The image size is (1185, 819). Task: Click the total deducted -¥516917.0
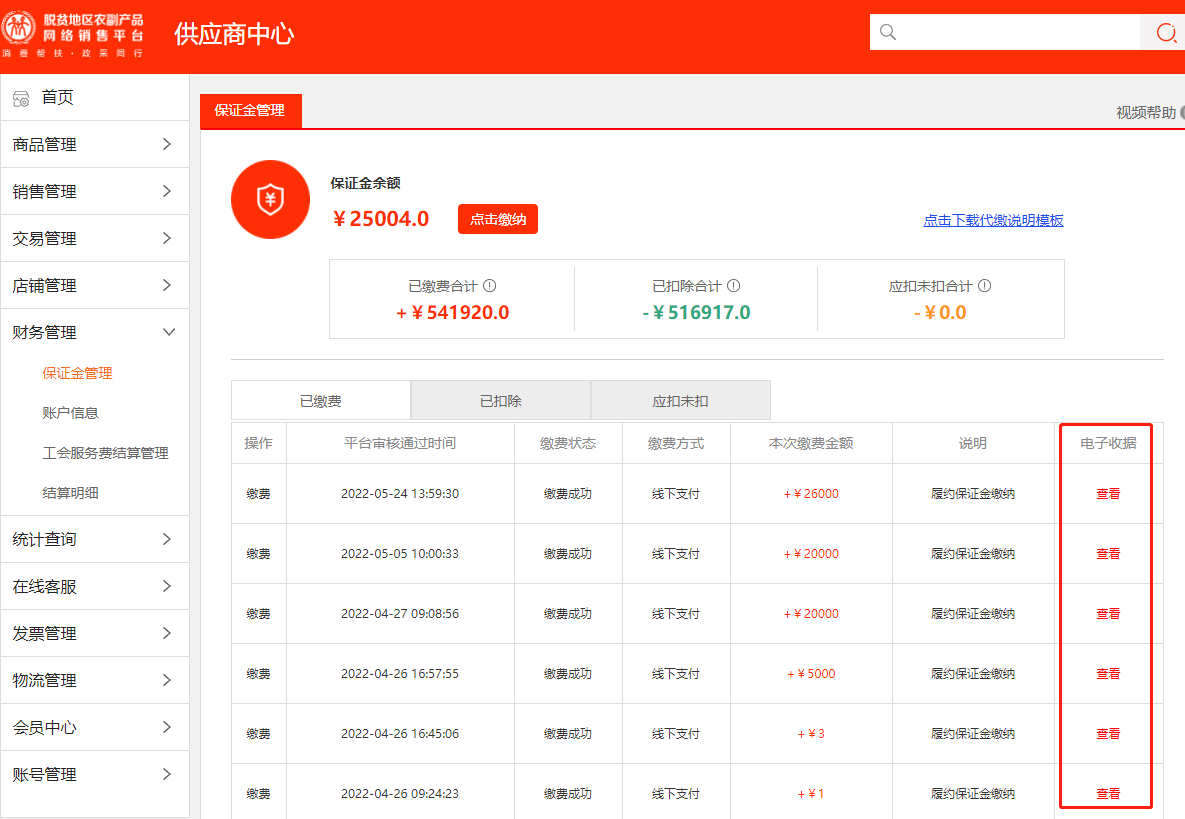click(696, 312)
